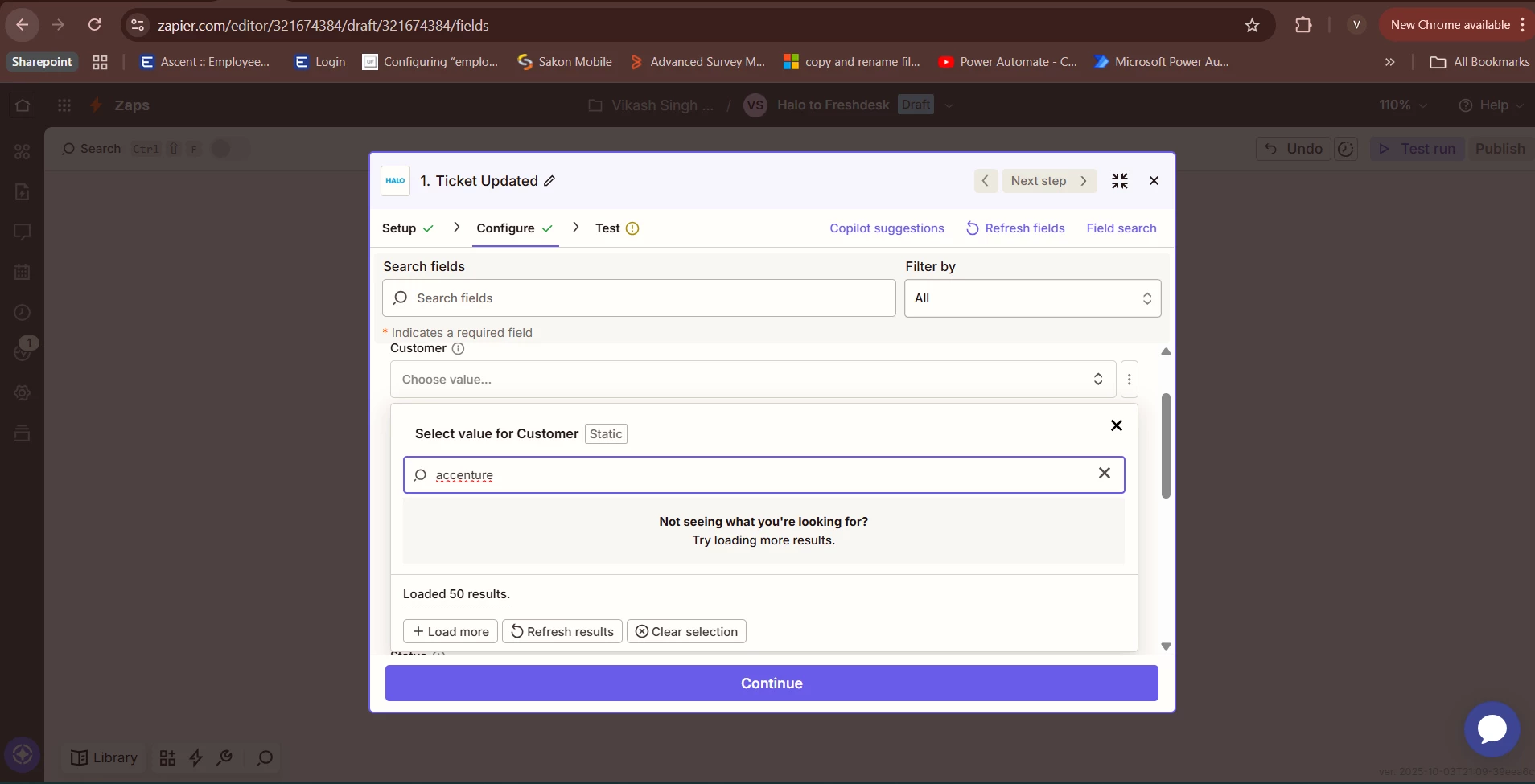Screen dimensions: 1535x784
Task: Switch to the Setup tab
Action: [408, 228]
